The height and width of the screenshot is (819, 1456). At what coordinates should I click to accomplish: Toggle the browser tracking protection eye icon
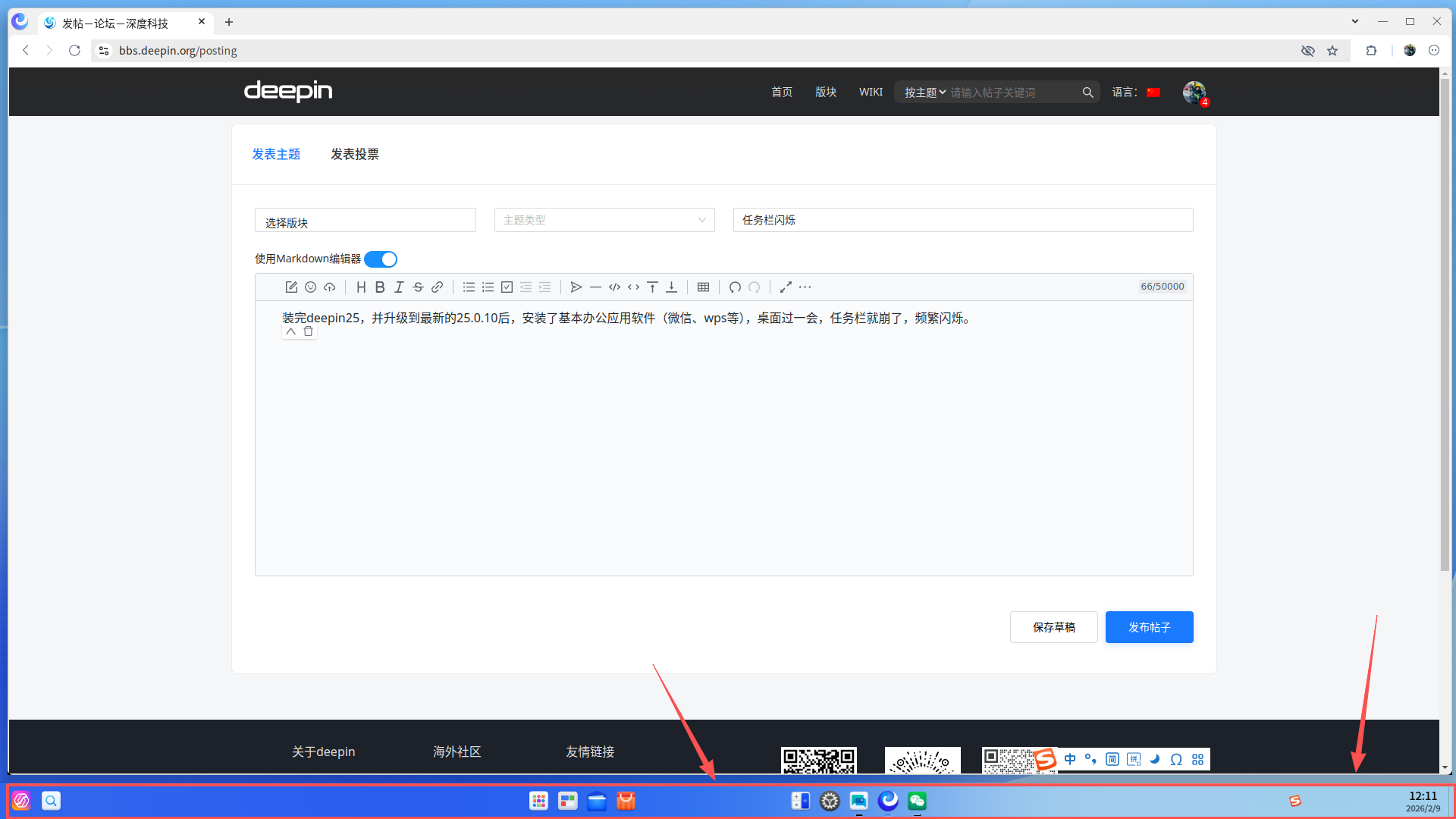point(1307,51)
